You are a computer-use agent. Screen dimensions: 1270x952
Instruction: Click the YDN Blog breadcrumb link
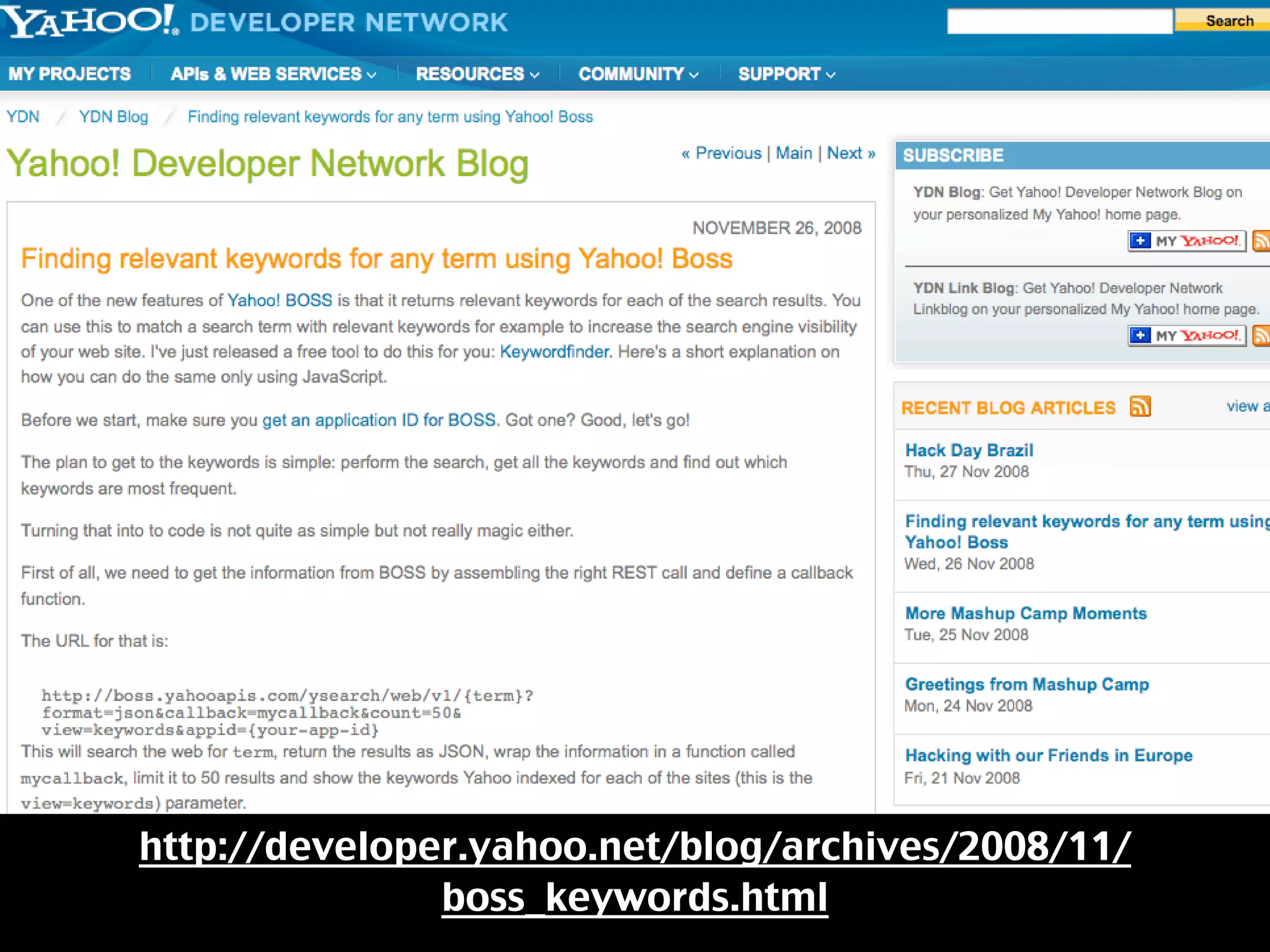point(113,117)
